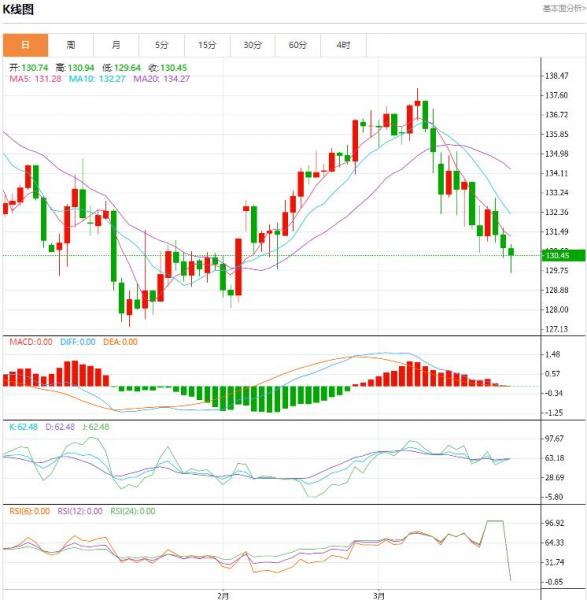Click the MACD indicator label

pos(31,342)
